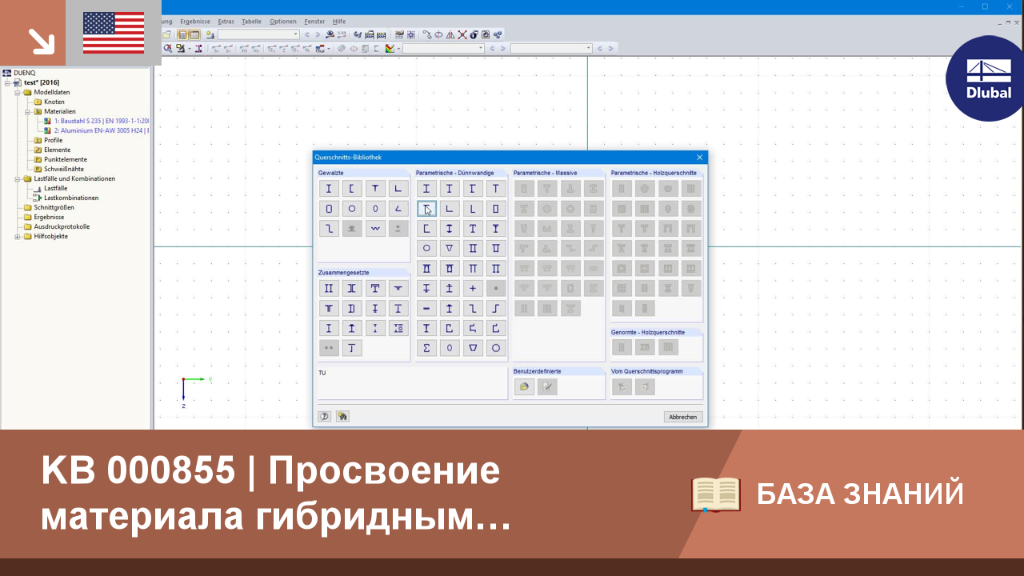This screenshot has height=576, width=1024.
Task: Collapse the Materialien tree node
Action: point(27,112)
